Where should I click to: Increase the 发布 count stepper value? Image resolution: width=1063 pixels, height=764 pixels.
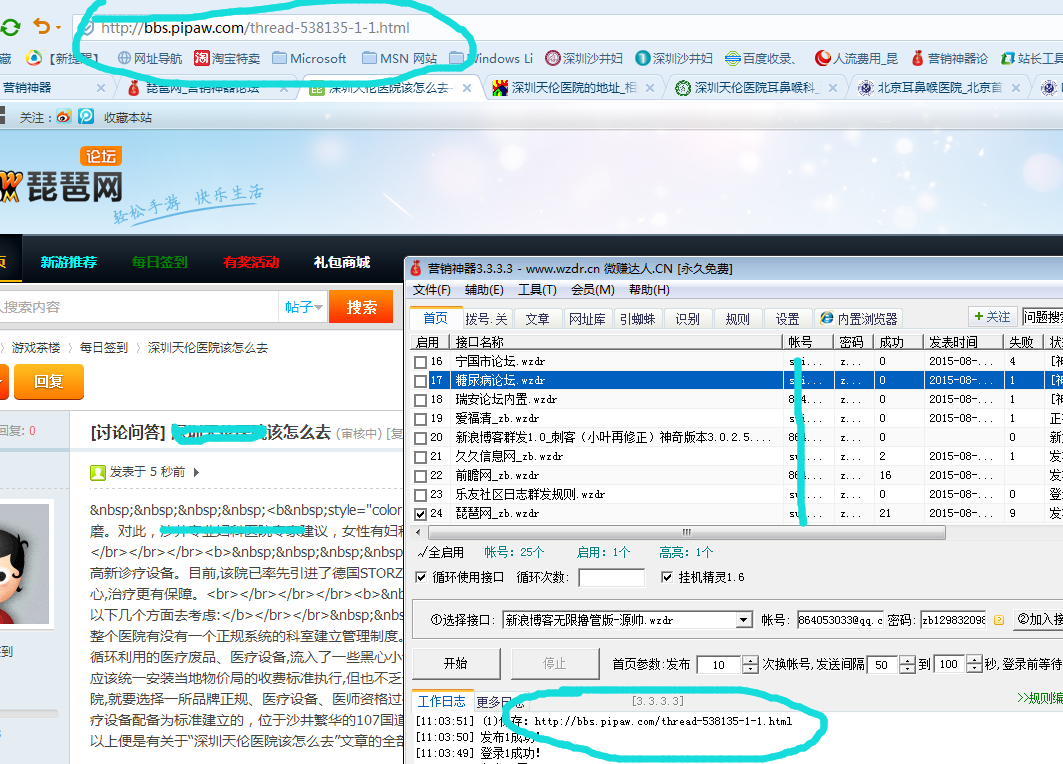pyautogui.click(x=750, y=659)
